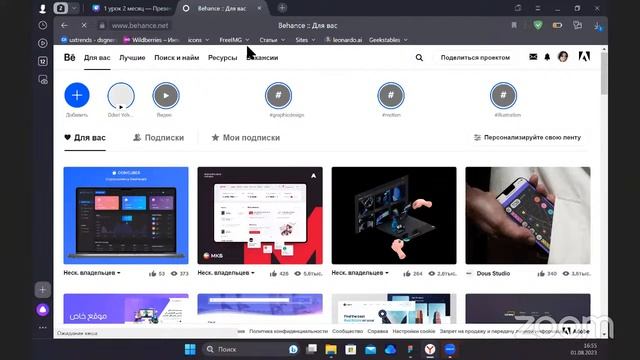Open the browser profile icon

click(x=42, y=8)
